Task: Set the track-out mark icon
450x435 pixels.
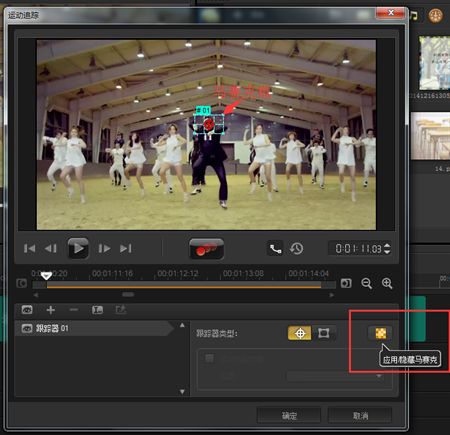Action: click(346, 283)
